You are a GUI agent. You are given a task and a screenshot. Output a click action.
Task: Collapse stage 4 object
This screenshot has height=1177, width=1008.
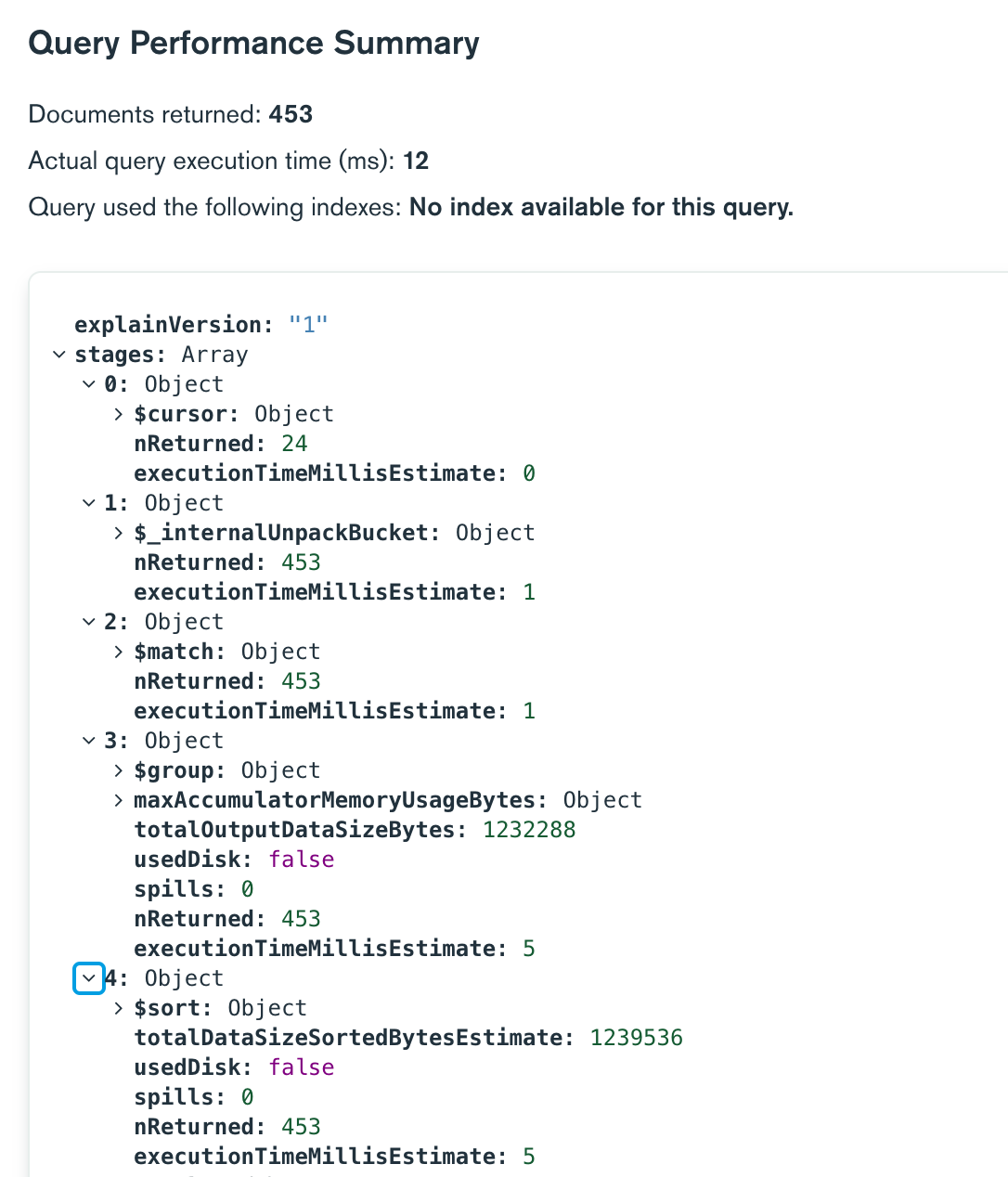pos(89,978)
